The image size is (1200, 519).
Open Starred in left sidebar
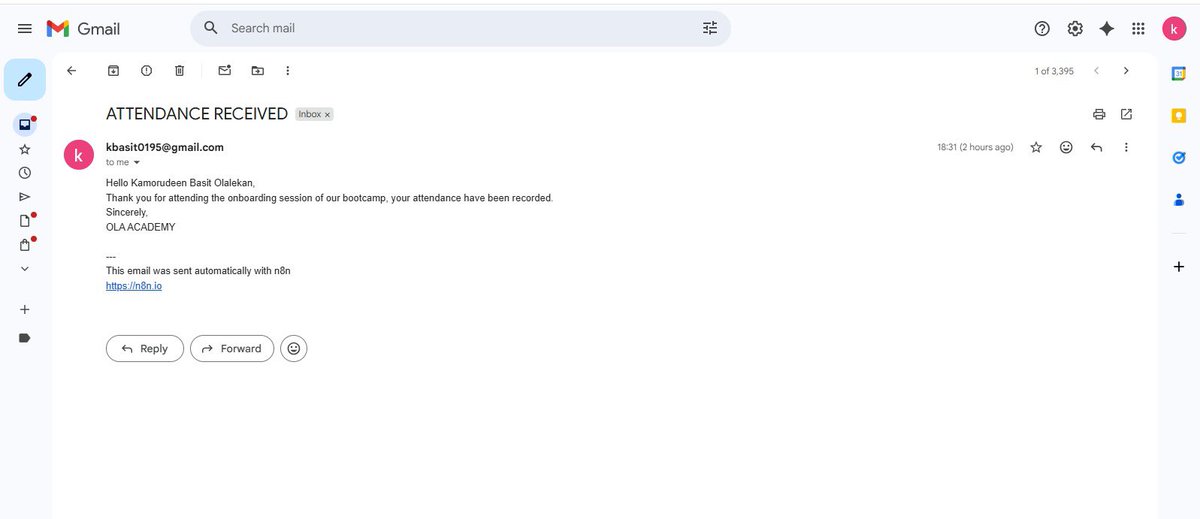coord(25,149)
